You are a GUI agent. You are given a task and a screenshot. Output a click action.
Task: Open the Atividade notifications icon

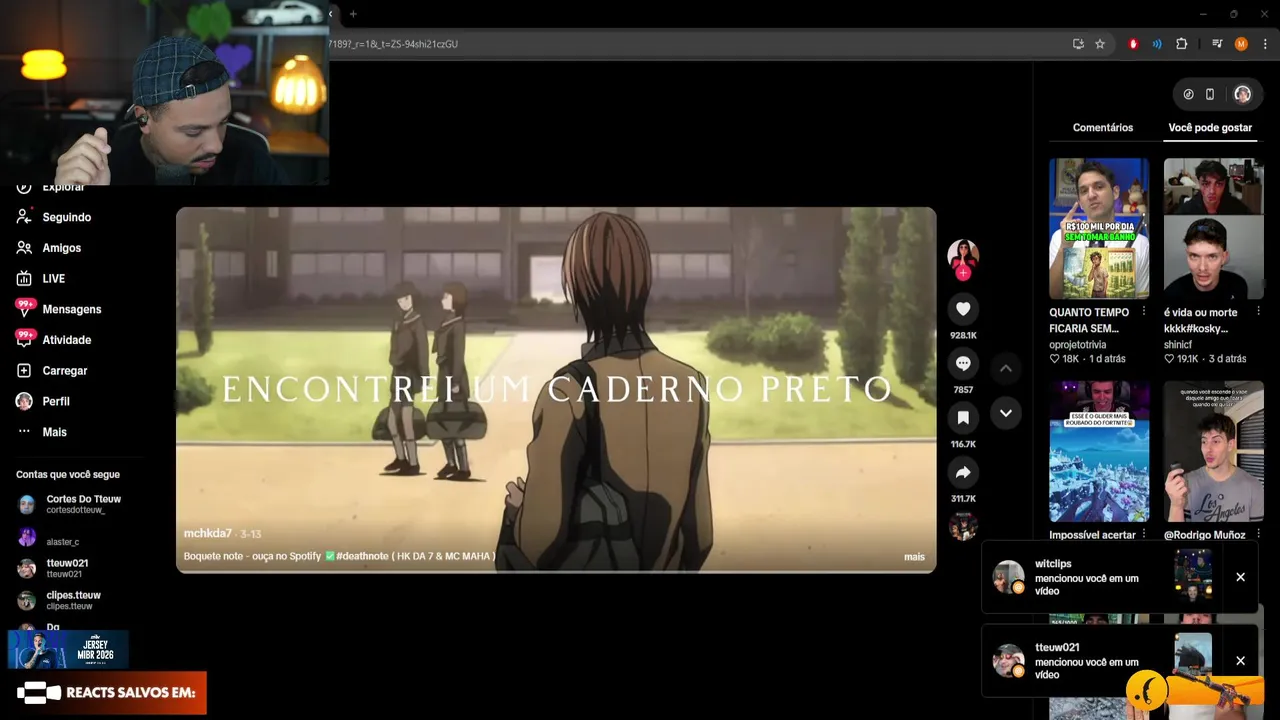(24, 339)
